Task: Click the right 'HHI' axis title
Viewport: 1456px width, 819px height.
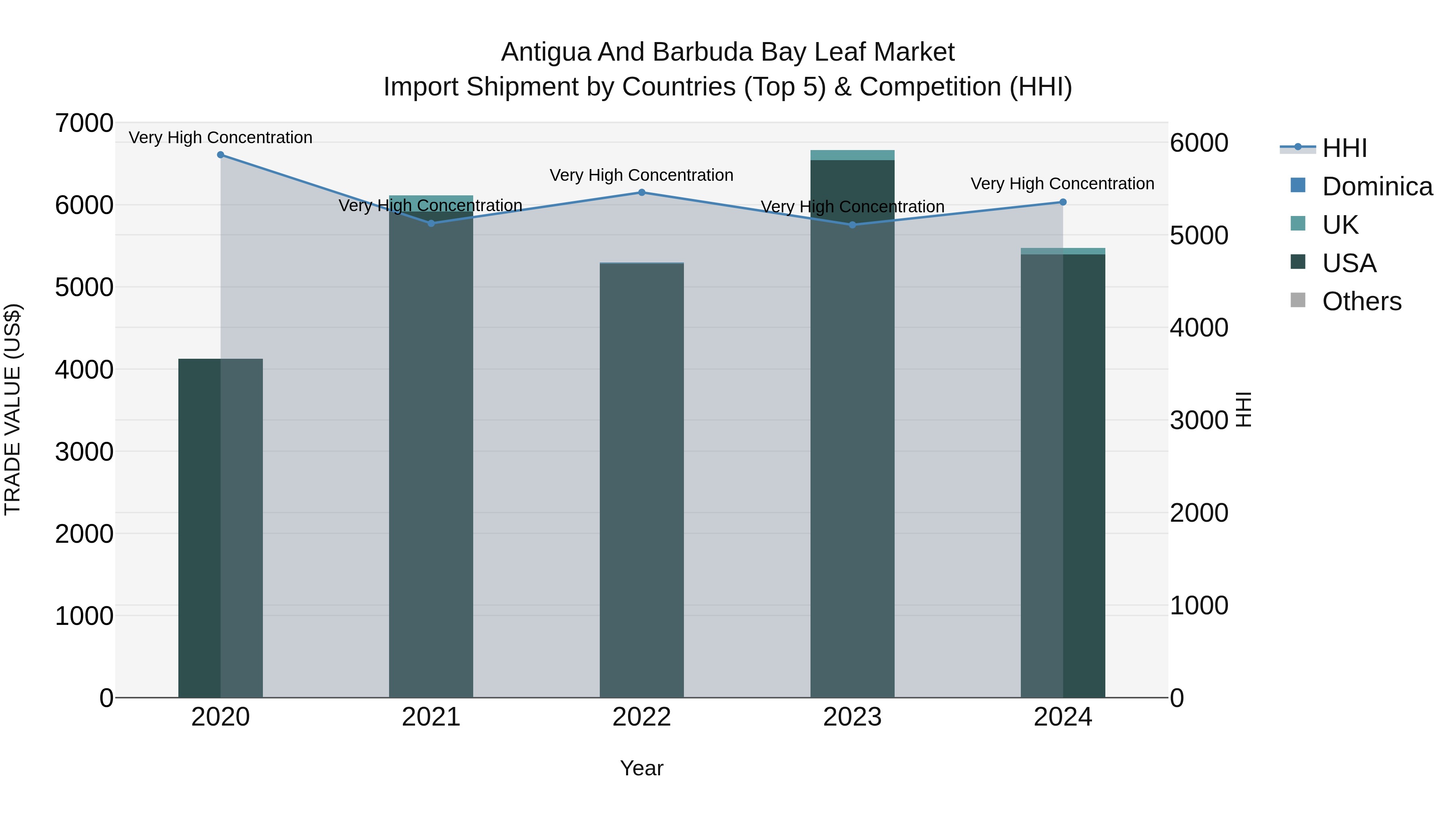Action: (x=1244, y=410)
